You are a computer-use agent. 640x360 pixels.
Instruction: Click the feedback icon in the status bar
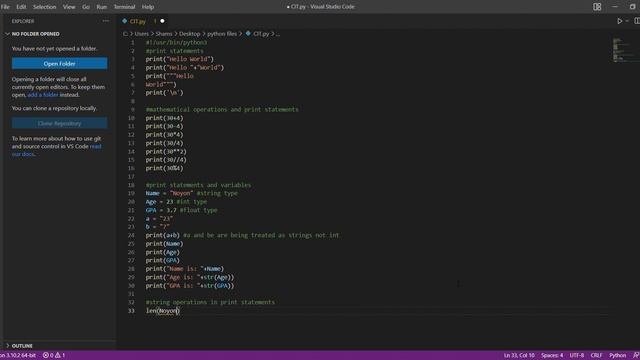636,356
